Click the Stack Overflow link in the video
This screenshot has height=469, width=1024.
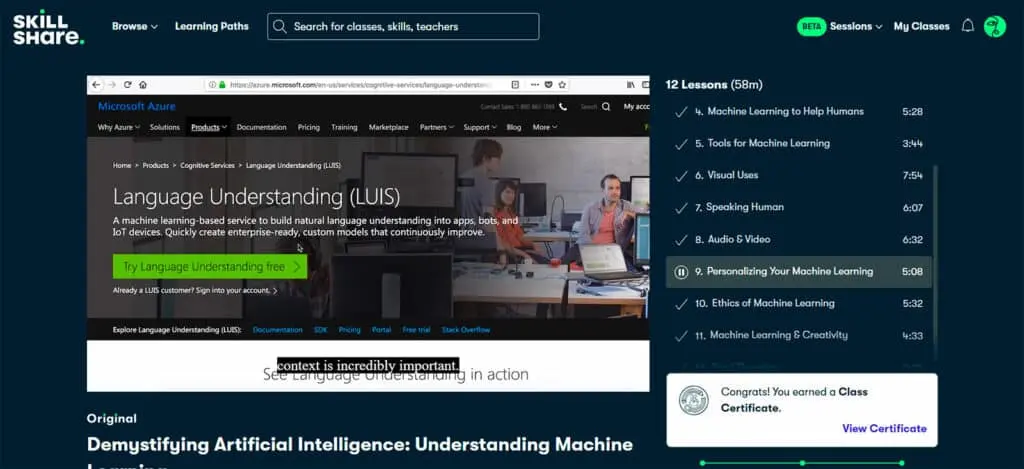466,330
